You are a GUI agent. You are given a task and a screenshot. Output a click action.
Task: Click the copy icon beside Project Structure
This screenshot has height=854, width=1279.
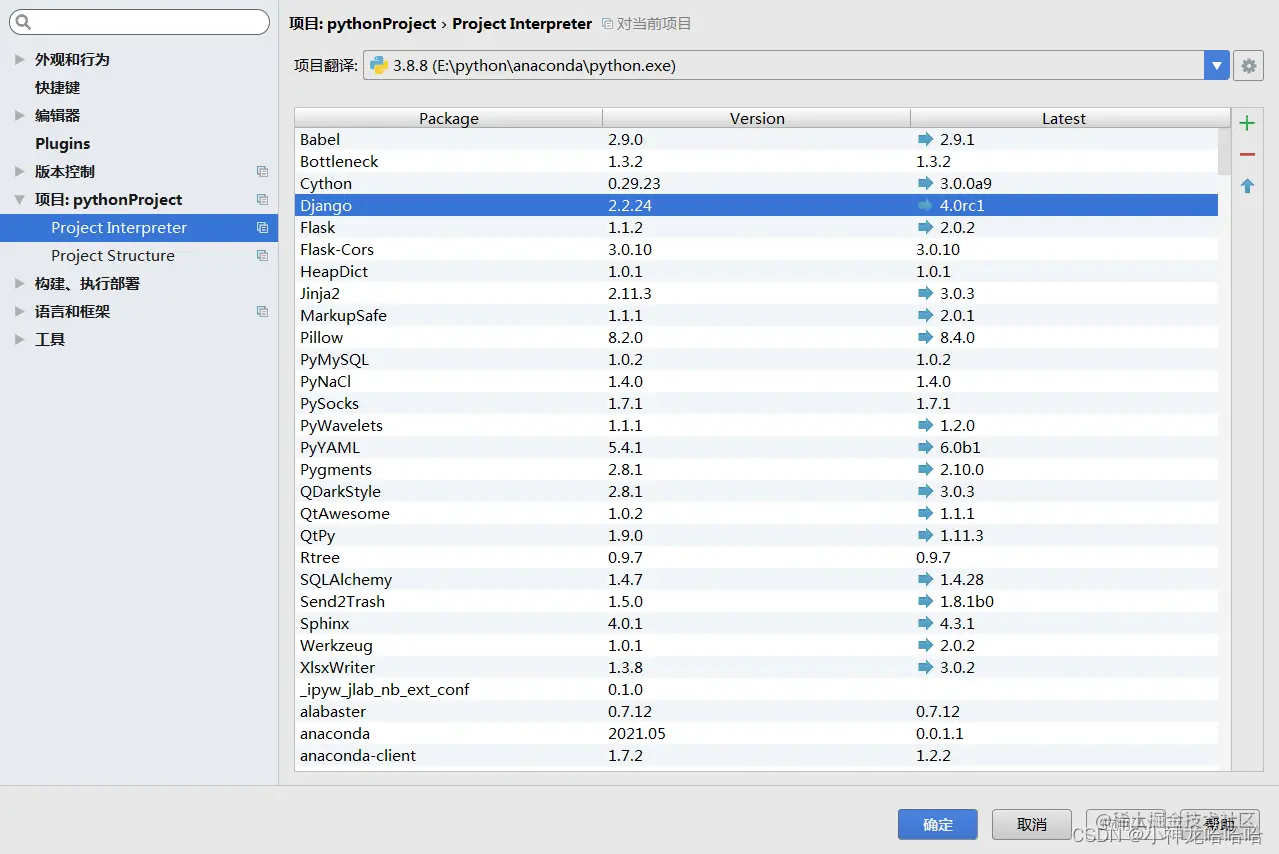click(x=262, y=256)
